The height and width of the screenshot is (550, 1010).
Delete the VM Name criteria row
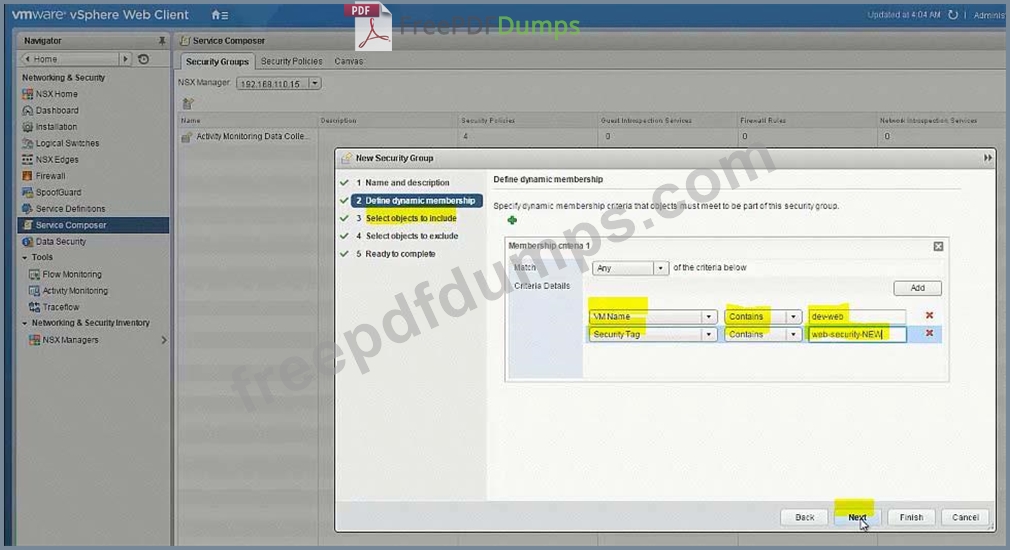pos(929,316)
